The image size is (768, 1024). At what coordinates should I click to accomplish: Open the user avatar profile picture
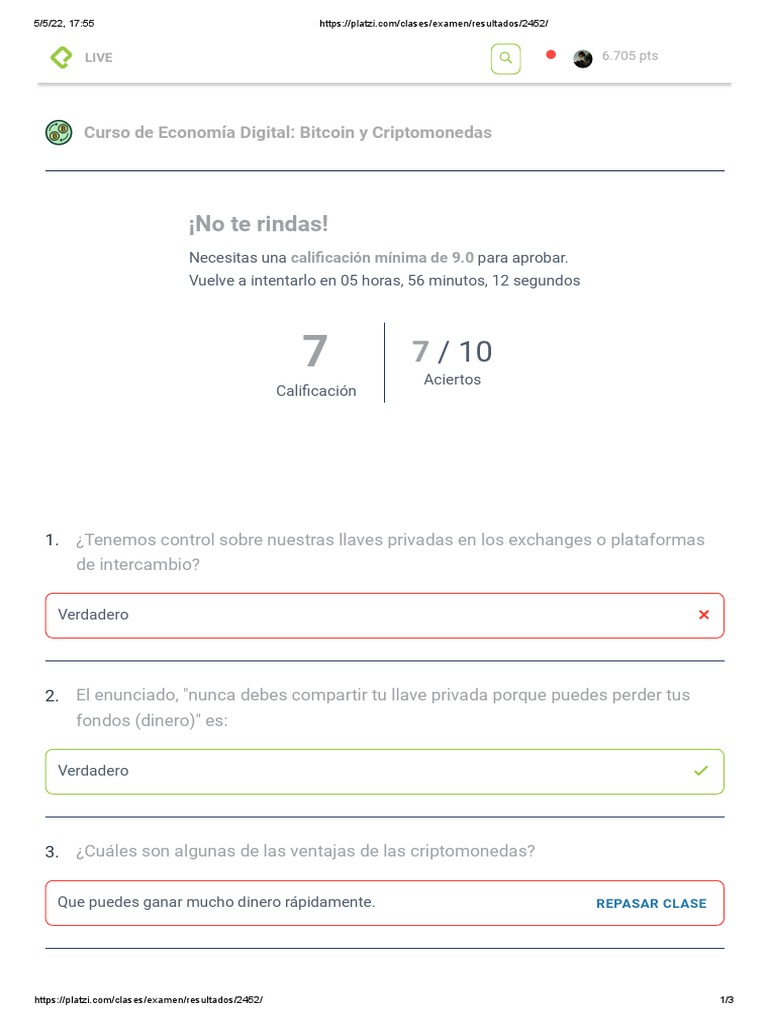(583, 58)
